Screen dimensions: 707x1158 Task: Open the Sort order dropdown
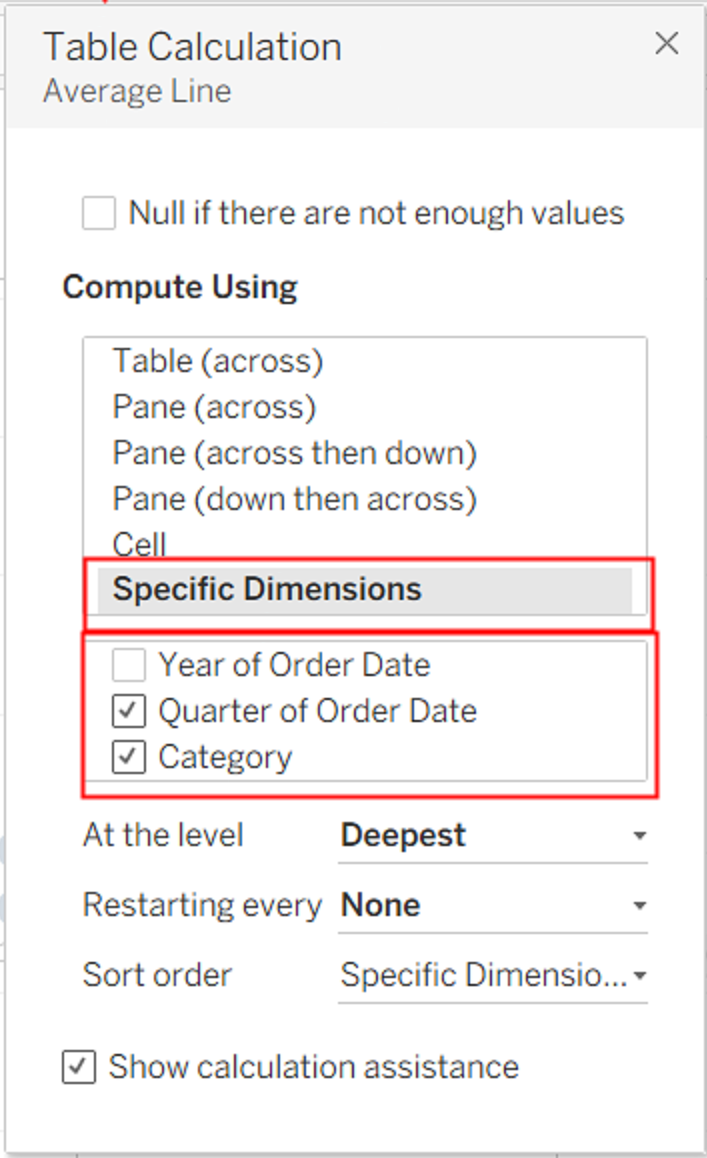pos(490,975)
